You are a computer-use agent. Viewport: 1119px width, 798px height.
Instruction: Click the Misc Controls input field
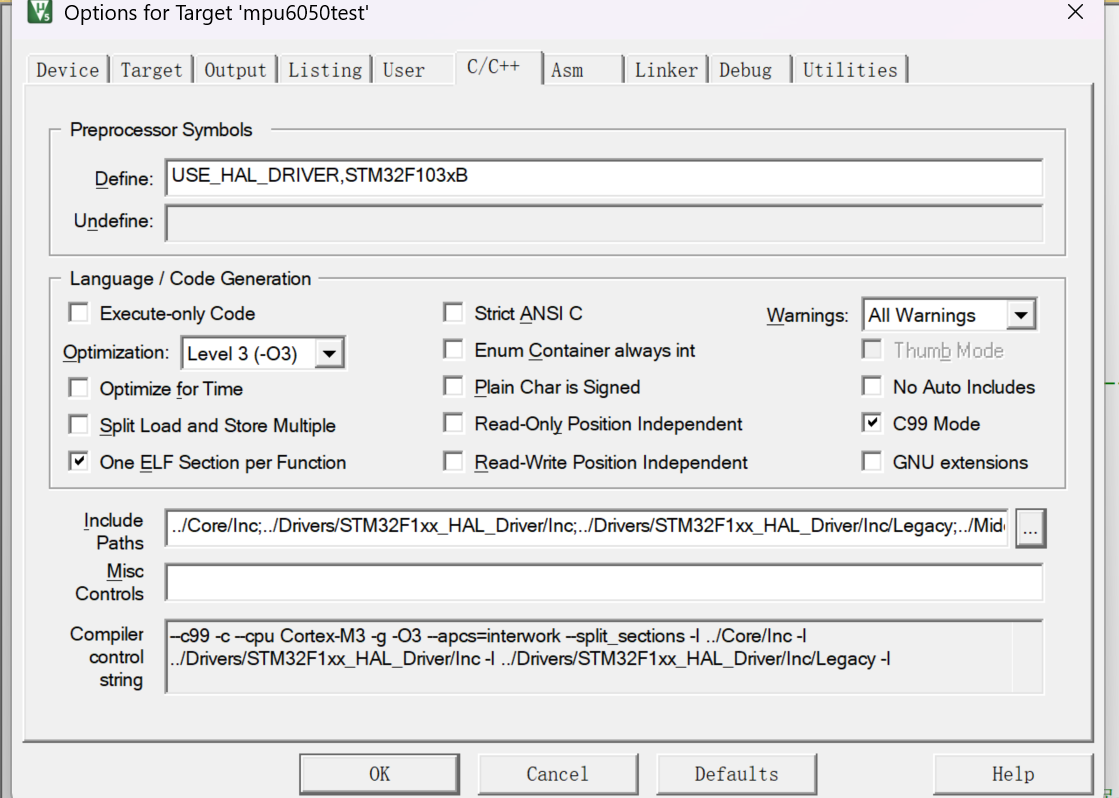604,582
